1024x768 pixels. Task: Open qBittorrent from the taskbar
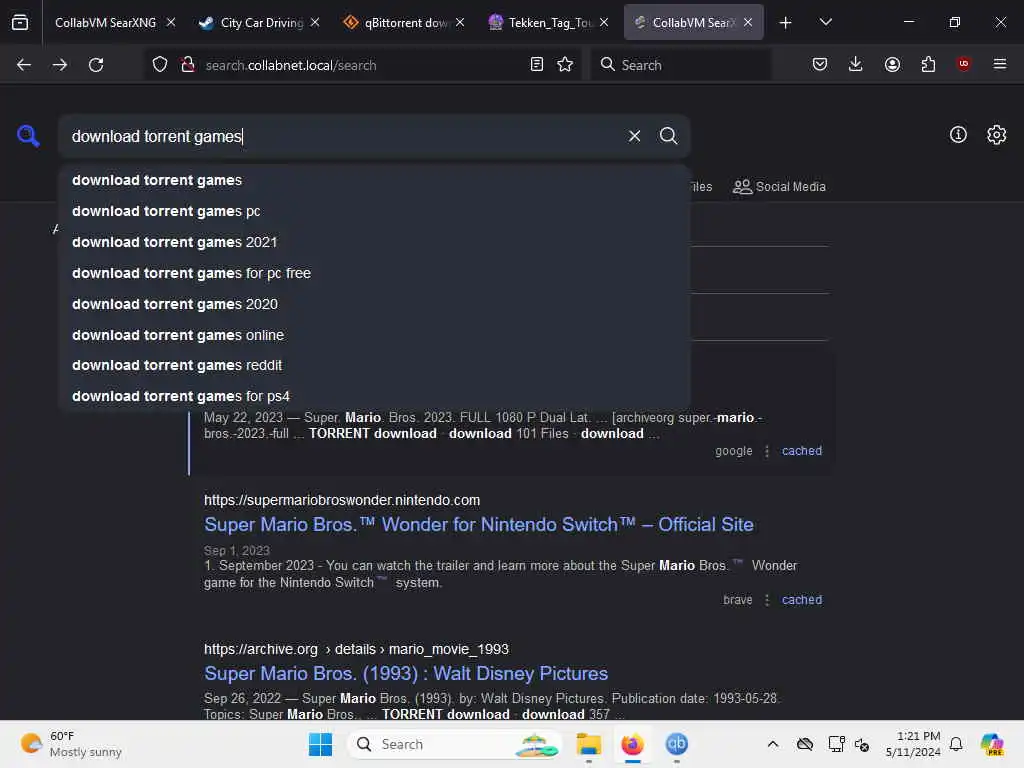pyautogui.click(x=677, y=744)
